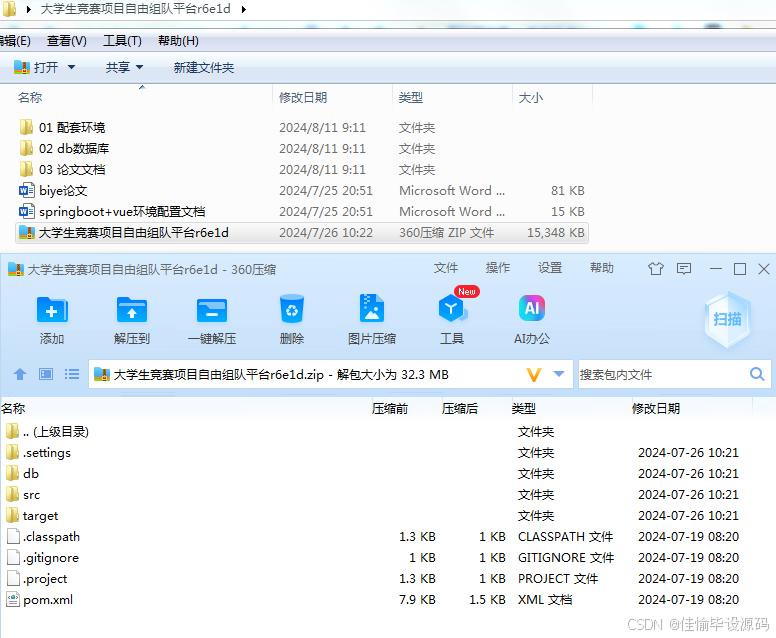Click the 大学生竞赛项目自由组队平台r6e1d zip file icon
Image resolution: width=776 pixels, height=638 pixels.
point(27,233)
